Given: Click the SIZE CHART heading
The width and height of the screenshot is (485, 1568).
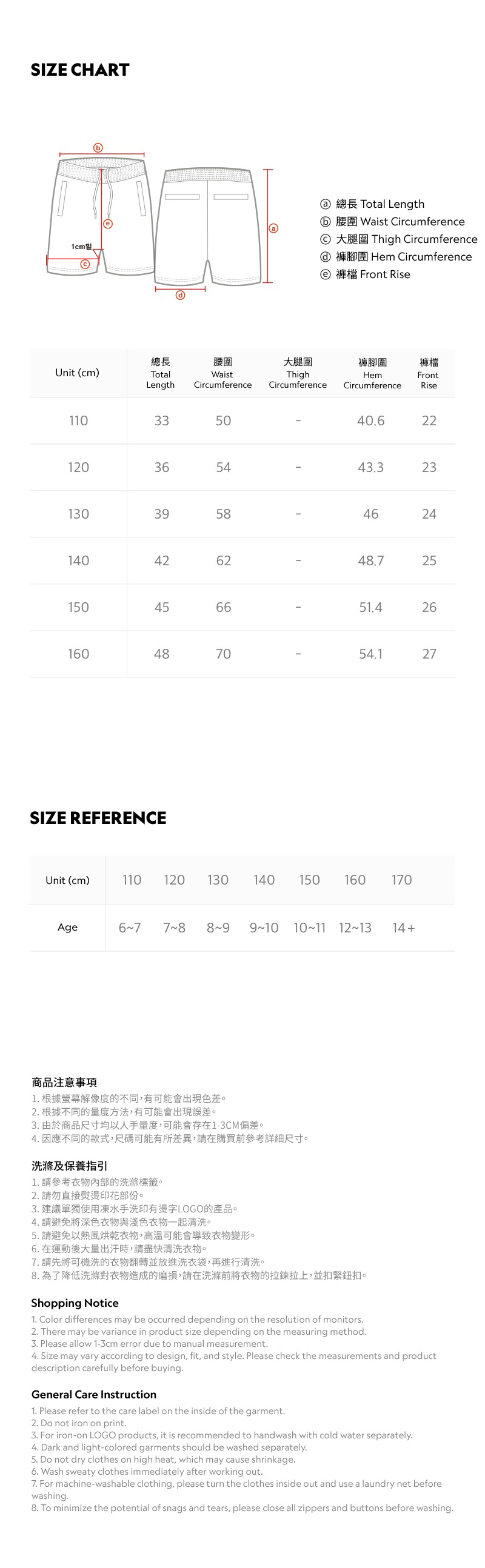Looking at the screenshot, I should pyautogui.click(x=80, y=70).
